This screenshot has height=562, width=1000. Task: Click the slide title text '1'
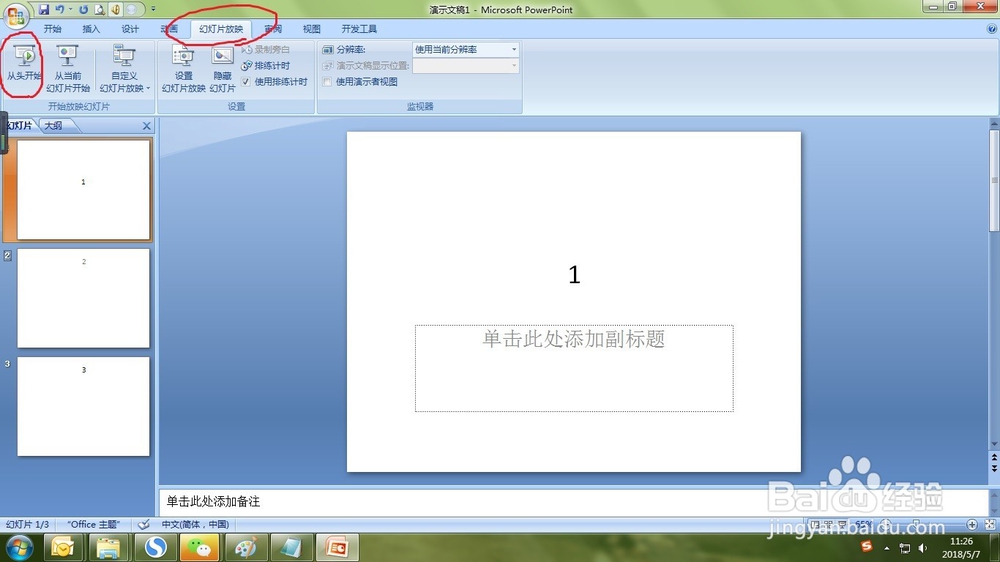[574, 274]
